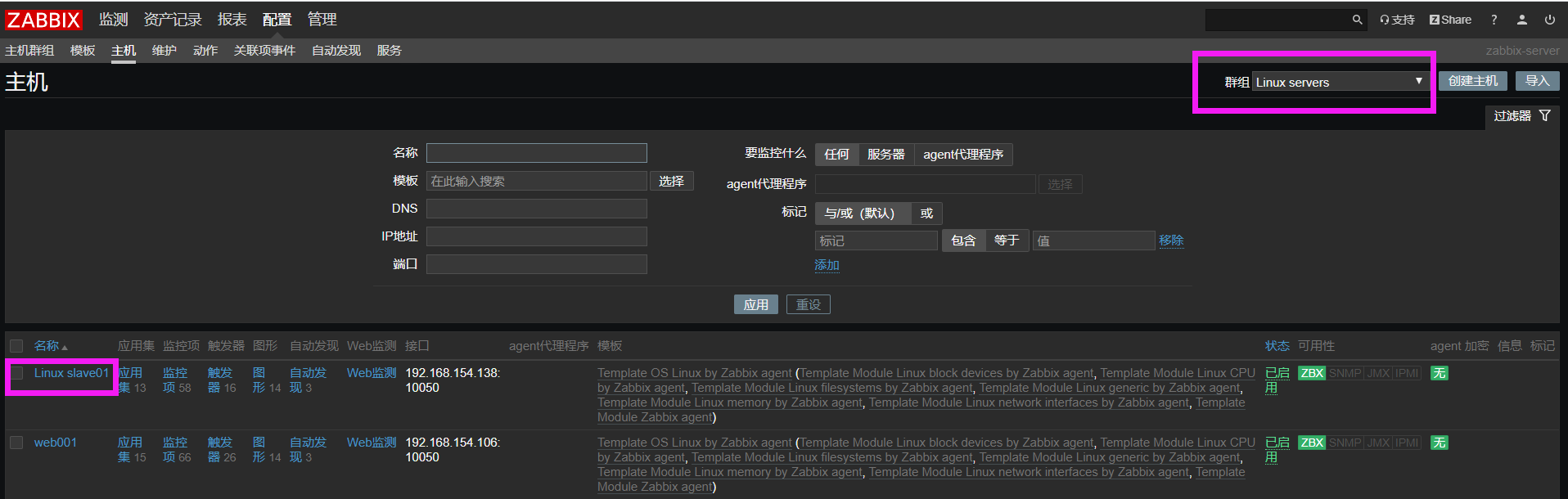Open the Zabbix Share link

[1450, 20]
